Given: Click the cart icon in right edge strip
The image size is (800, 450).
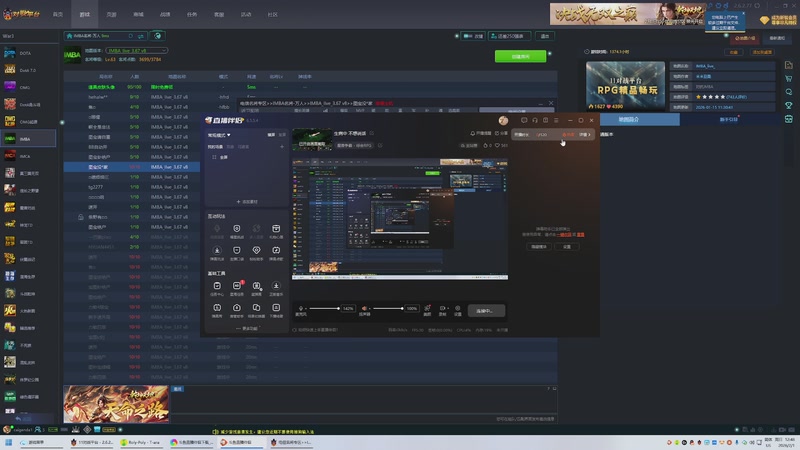Looking at the screenshot, I should point(789,79).
